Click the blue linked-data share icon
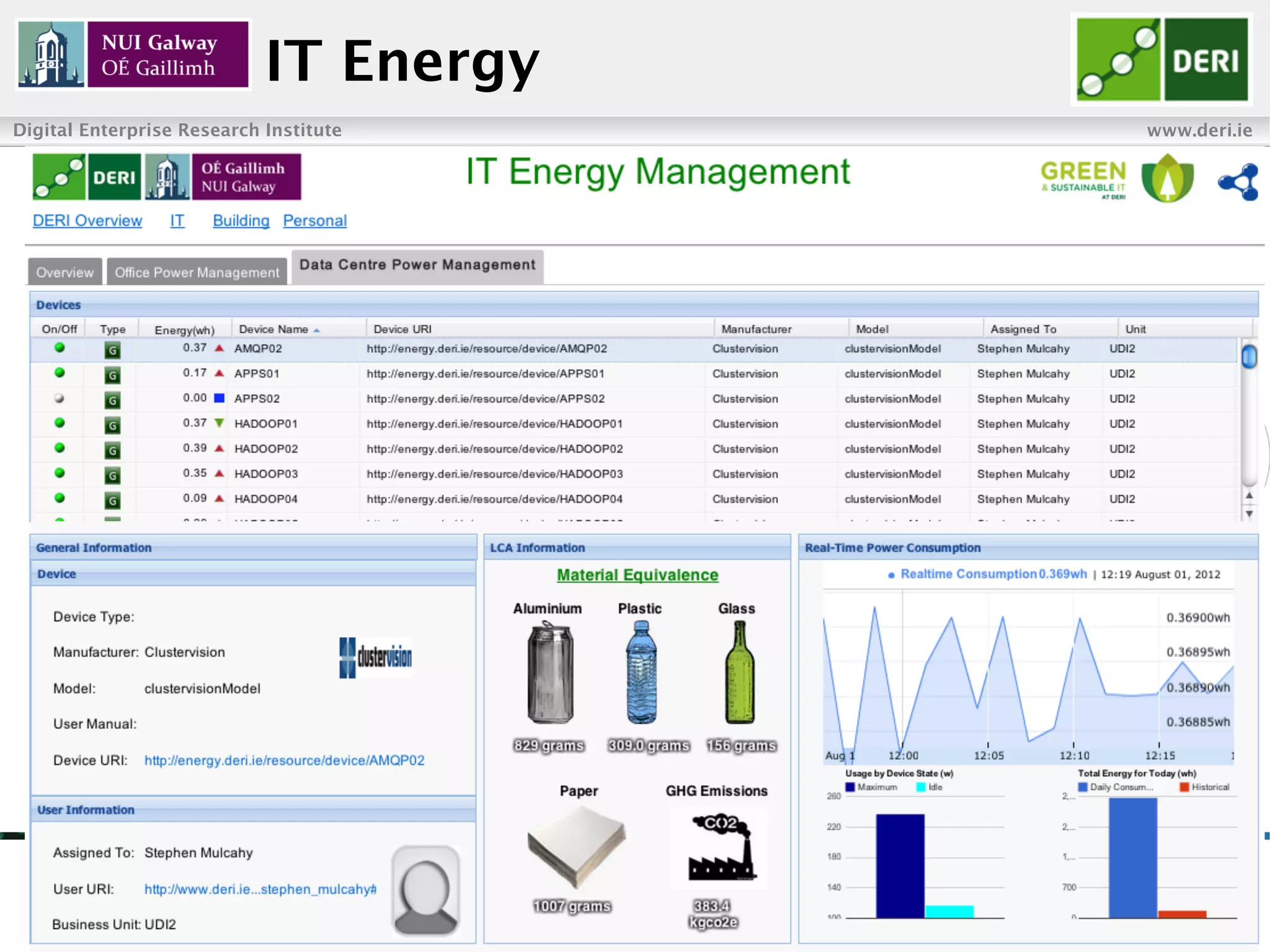Screen dimensions: 1270x952 1238,182
